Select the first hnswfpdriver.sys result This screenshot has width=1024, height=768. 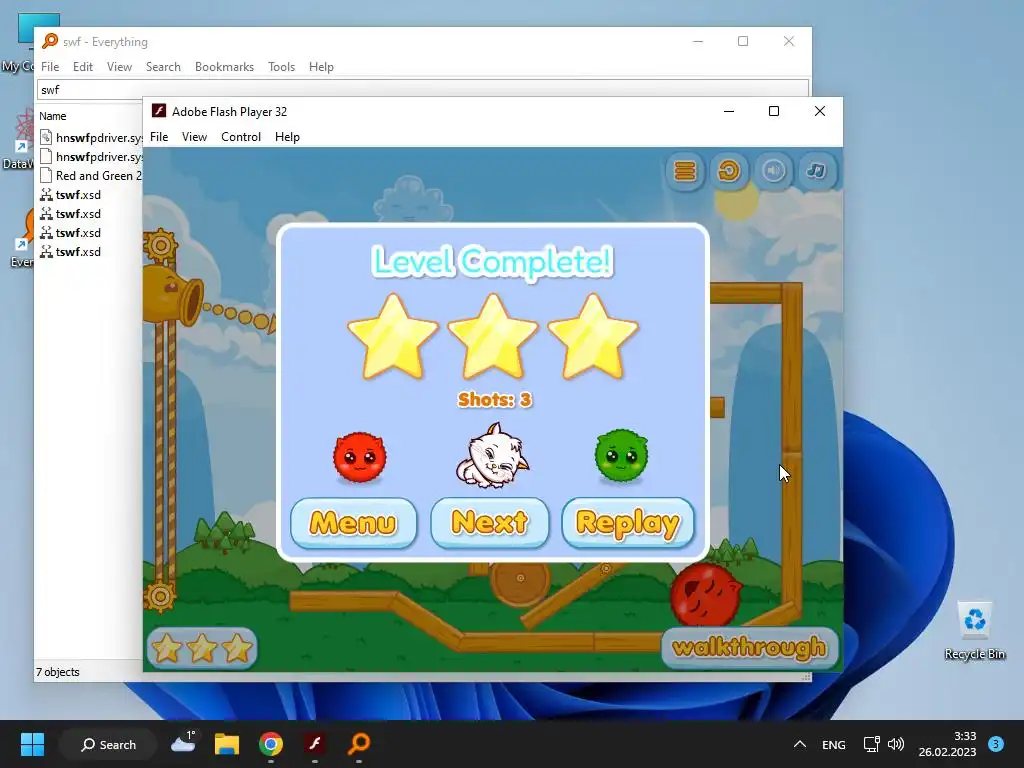click(90, 138)
